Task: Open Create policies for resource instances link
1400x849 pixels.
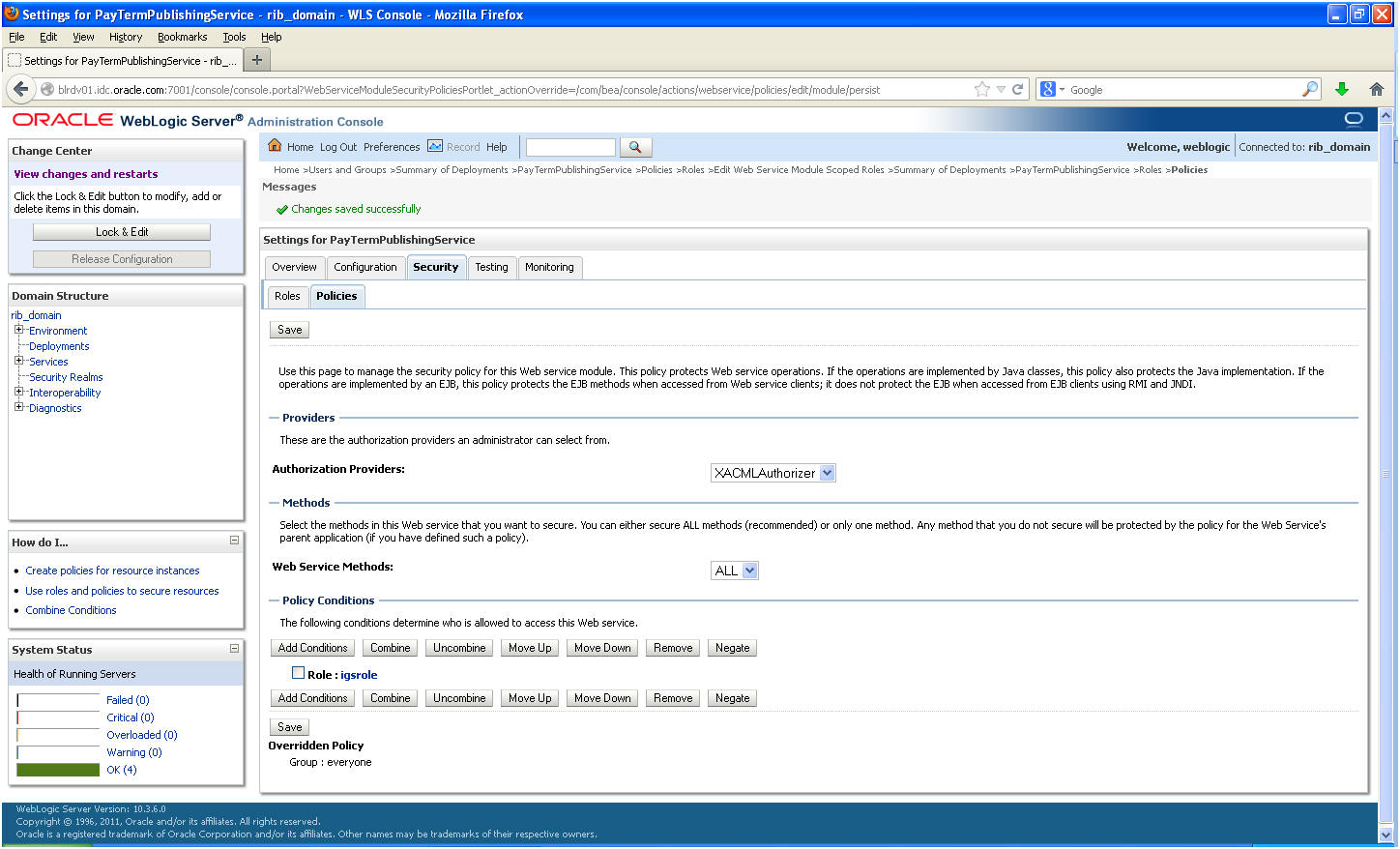Action: click(x=112, y=571)
